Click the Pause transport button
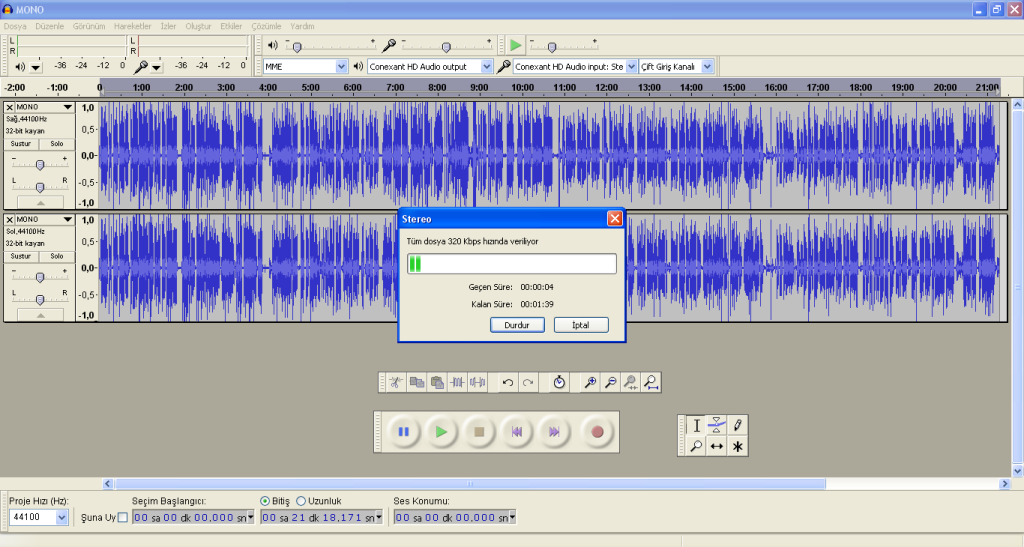This screenshot has width=1024, height=547. [404, 431]
